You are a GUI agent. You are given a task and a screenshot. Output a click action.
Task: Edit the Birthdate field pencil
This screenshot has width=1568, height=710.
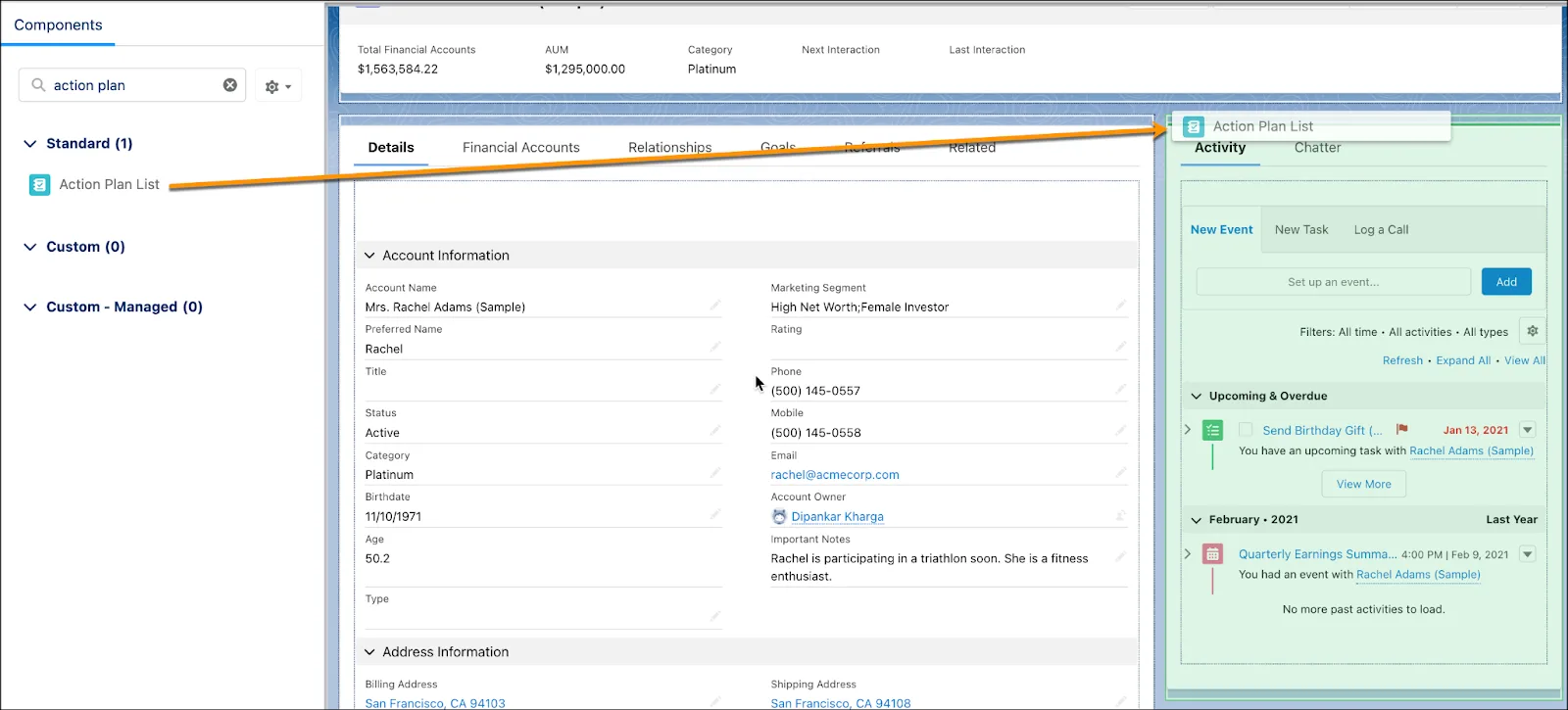point(715,514)
